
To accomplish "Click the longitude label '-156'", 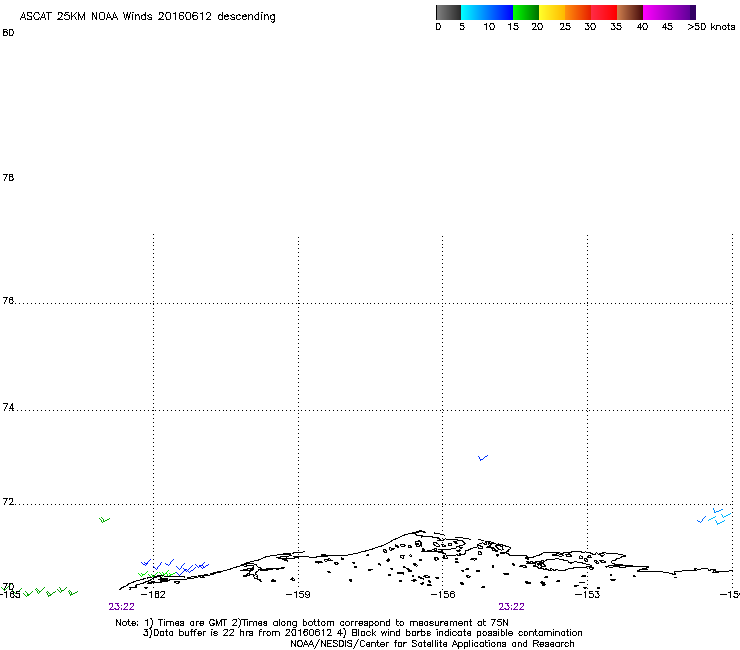I will click(x=443, y=595).
